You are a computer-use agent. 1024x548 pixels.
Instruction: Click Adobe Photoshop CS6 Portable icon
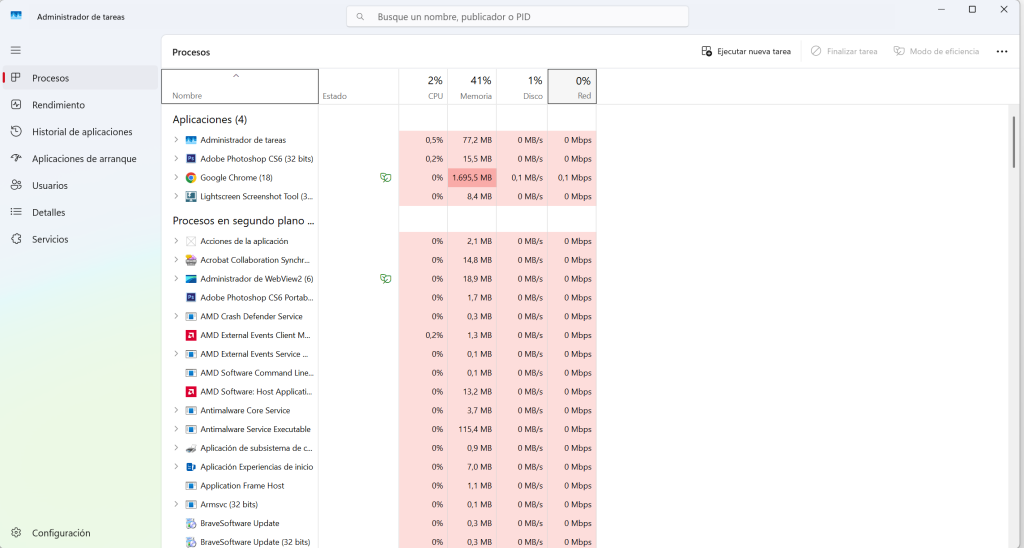191,297
